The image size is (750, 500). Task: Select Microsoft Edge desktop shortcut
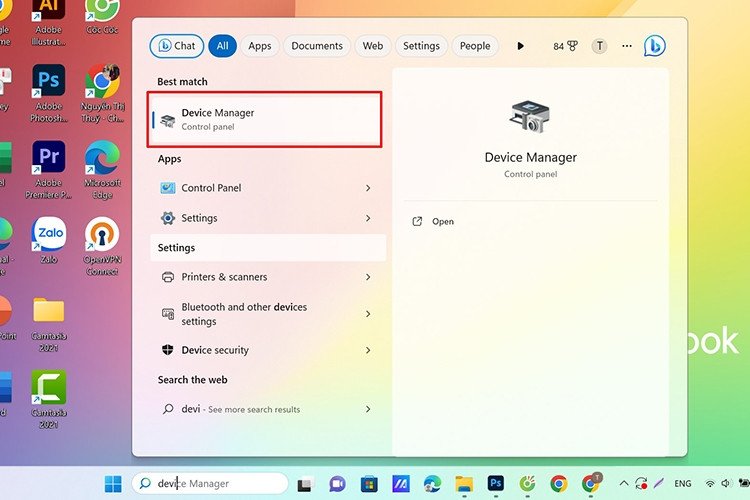tap(102, 170)
